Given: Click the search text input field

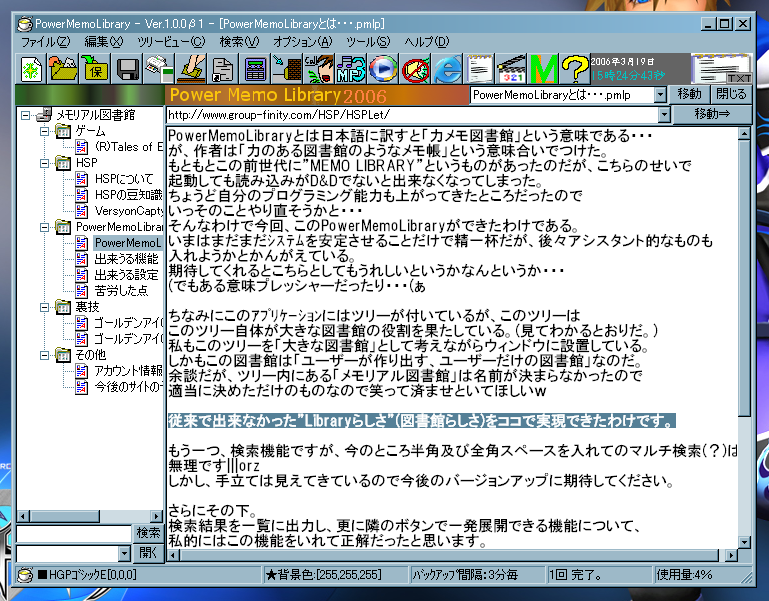Looking at the screenshot, I should pyautogui.click(x=74, y=533).
